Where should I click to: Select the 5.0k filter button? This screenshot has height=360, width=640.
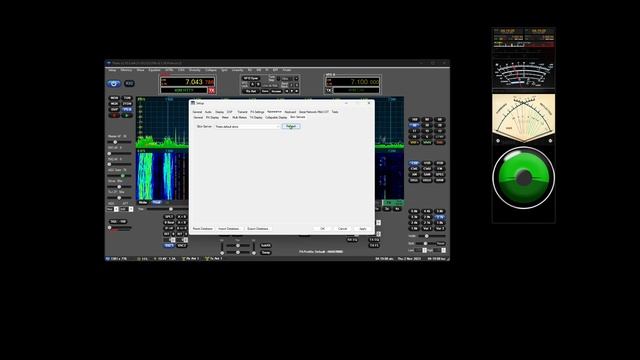[415, 211]
